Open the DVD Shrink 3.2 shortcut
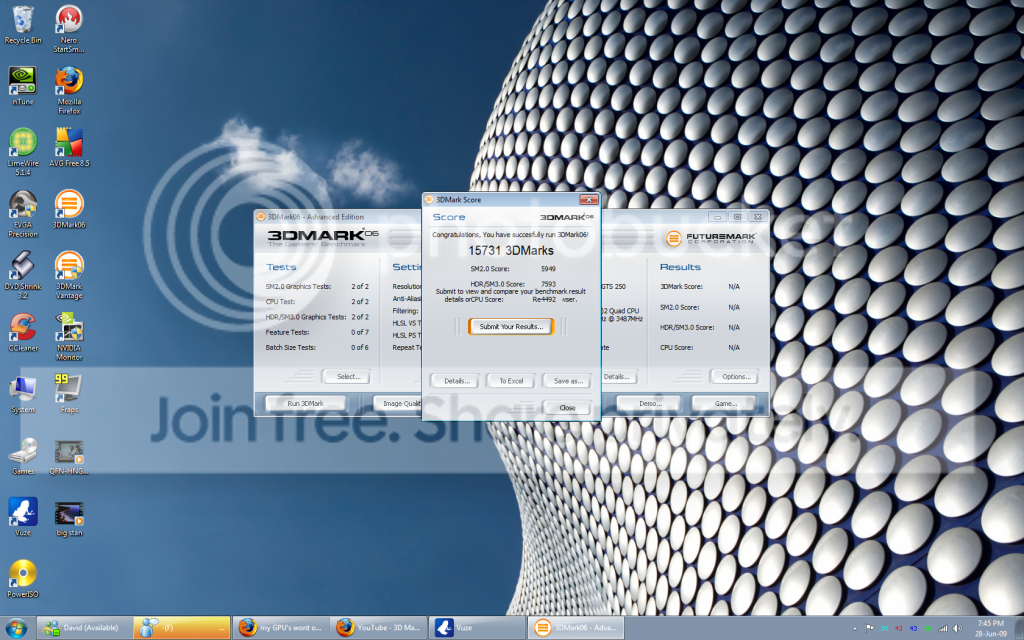This screenshot has width=1024, height=640. (x=22, y=267)
